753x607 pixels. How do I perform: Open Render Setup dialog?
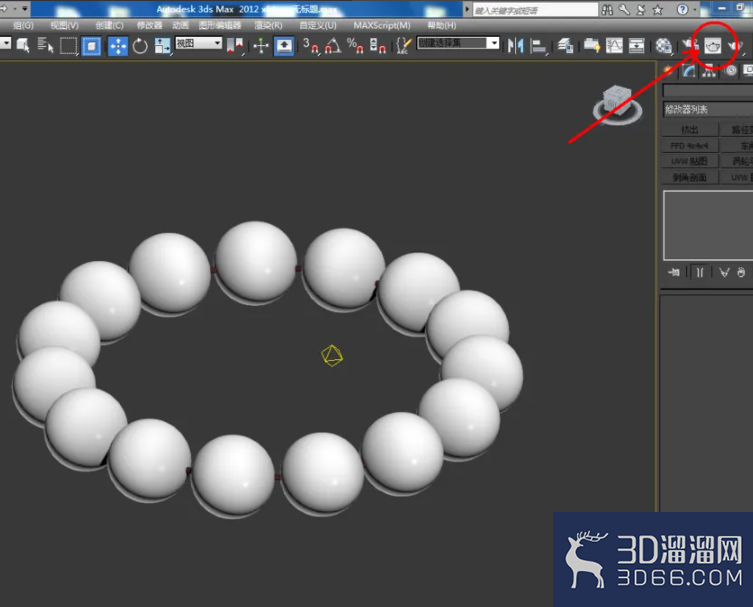coord(690,46)
